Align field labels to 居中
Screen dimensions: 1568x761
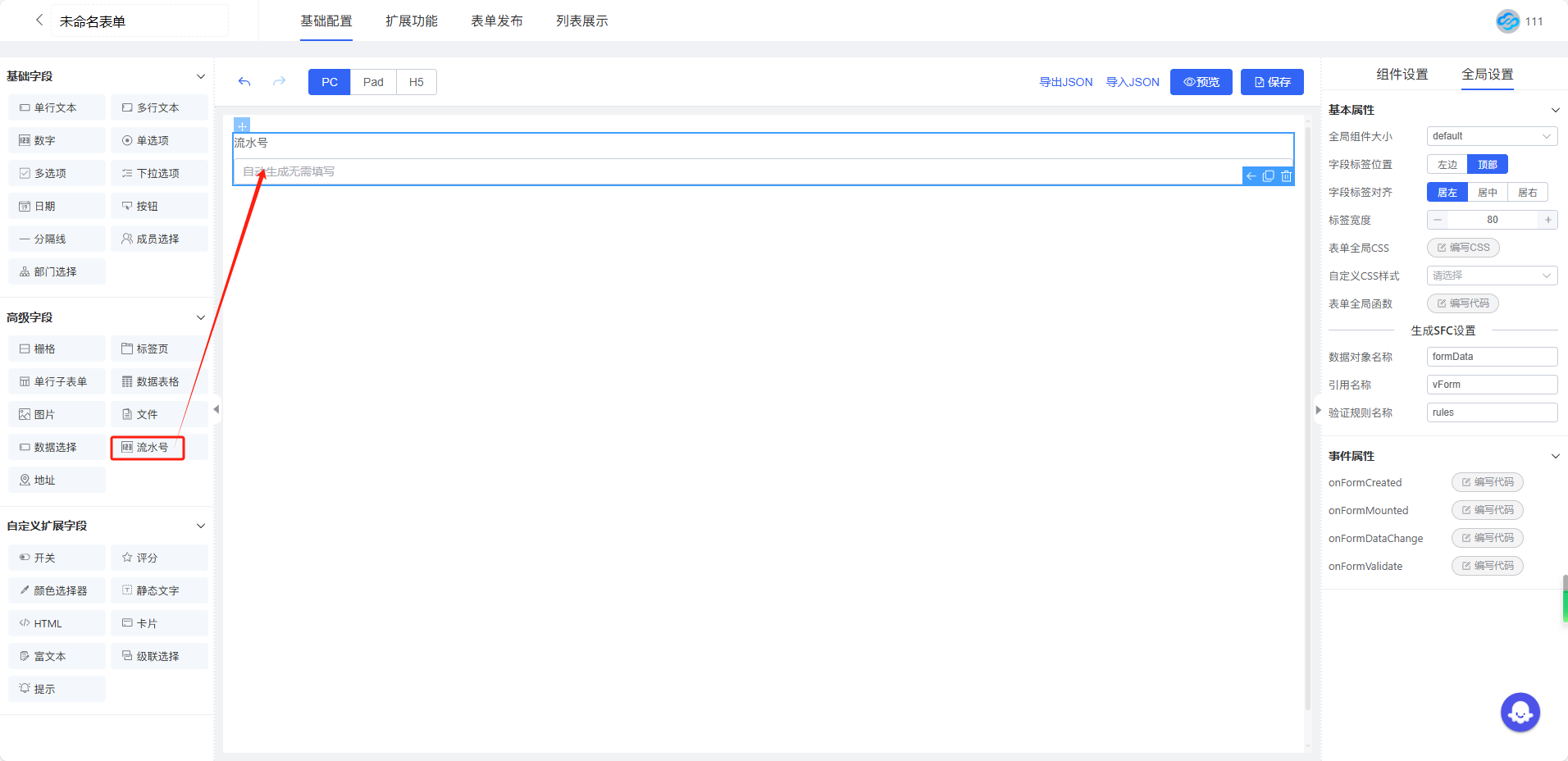click(1488, 193)
